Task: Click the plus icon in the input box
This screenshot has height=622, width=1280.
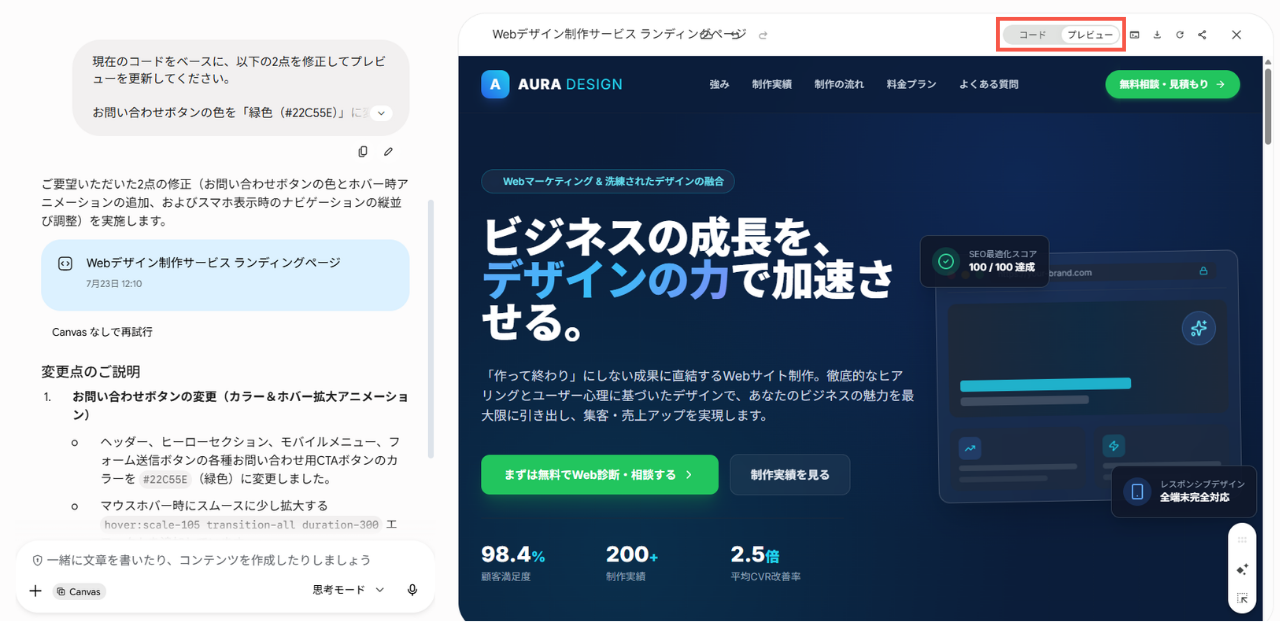Action: pos(35,591)
